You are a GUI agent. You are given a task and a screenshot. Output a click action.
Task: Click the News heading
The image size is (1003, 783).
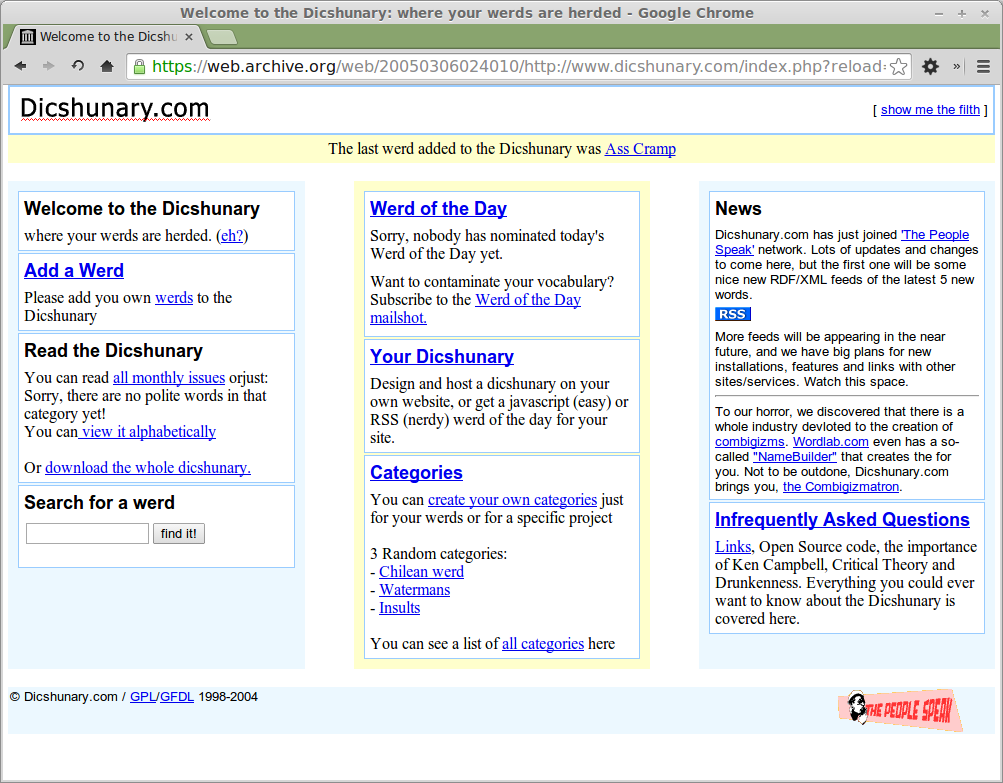coord(738,209)
